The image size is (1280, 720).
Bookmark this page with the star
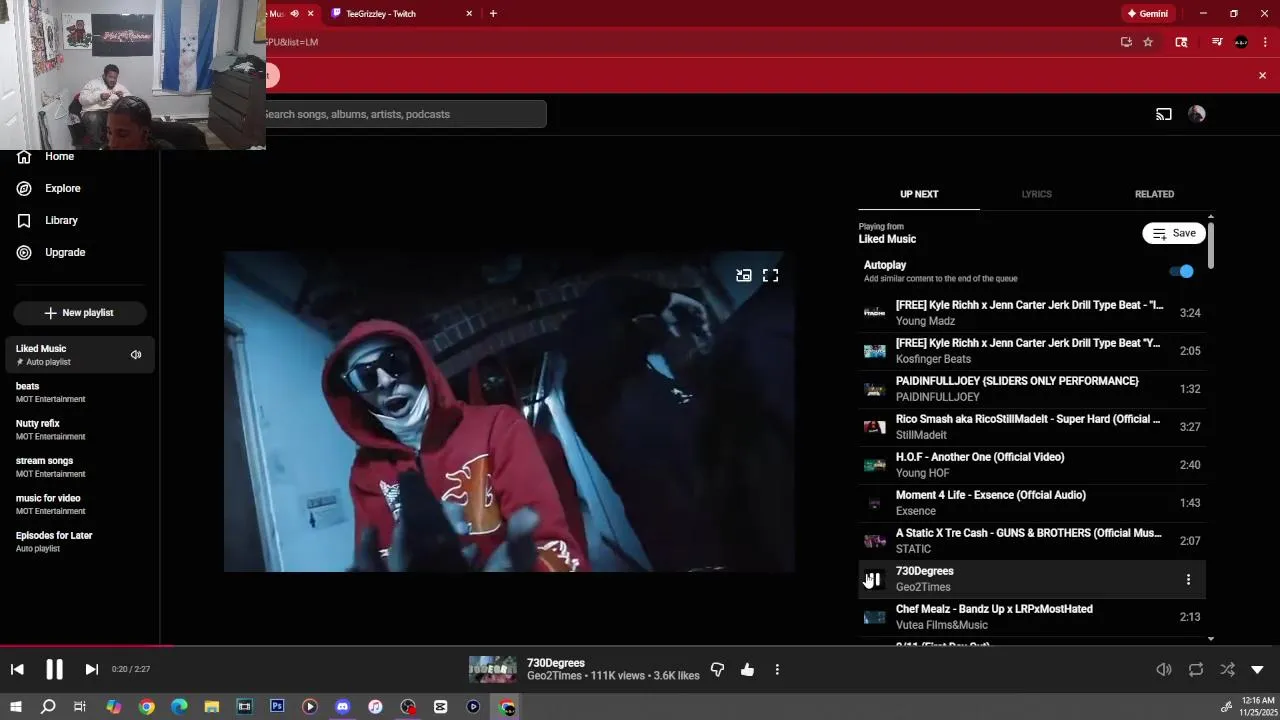click(1148, 42)
